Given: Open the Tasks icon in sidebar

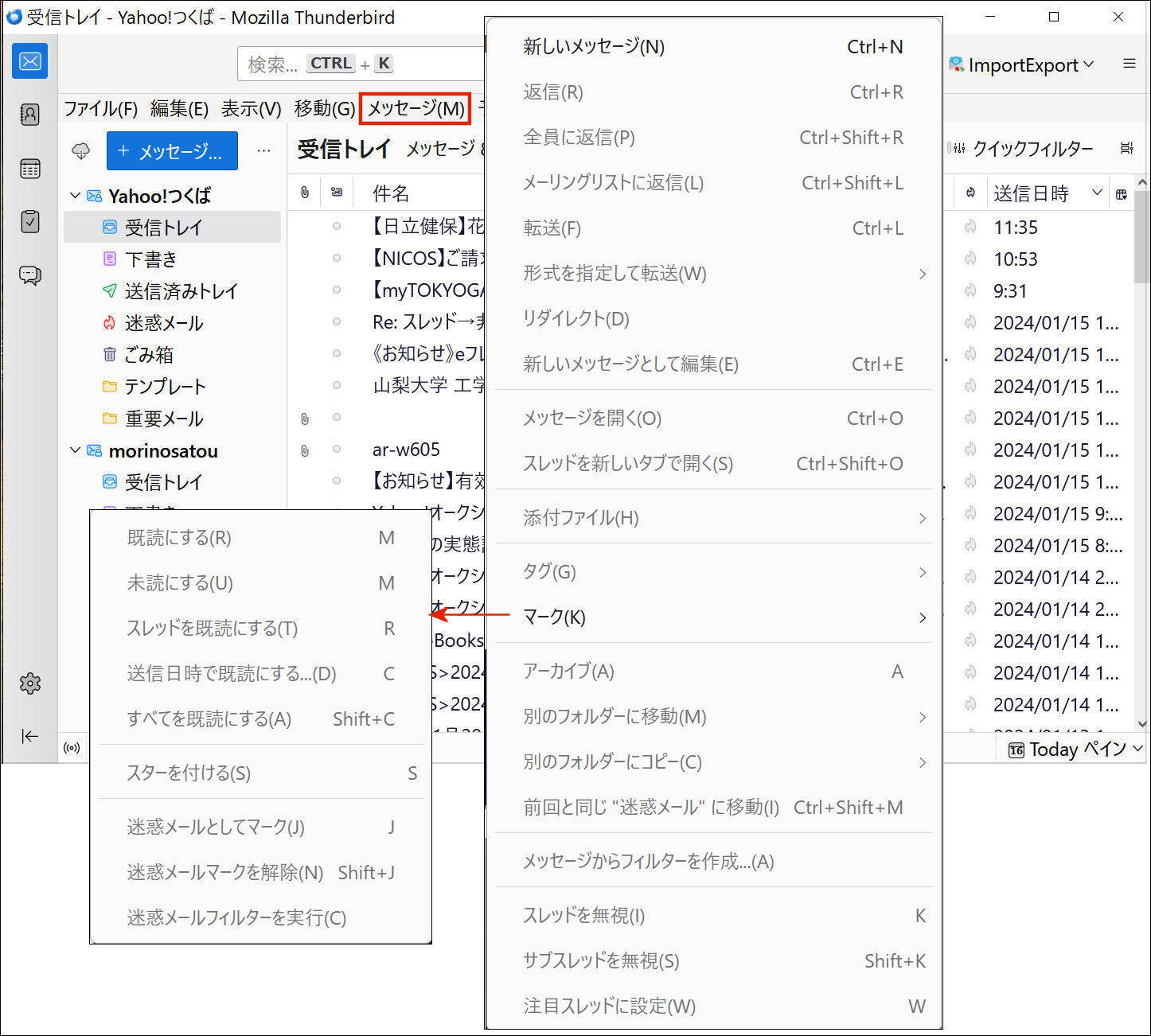Looking at the screenshot, I should point(29,221).
